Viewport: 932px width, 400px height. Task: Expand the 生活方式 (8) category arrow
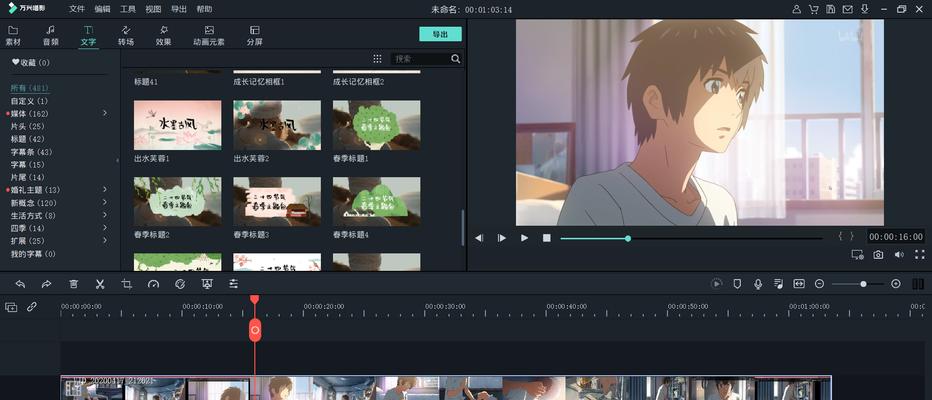tap(105, 215)
